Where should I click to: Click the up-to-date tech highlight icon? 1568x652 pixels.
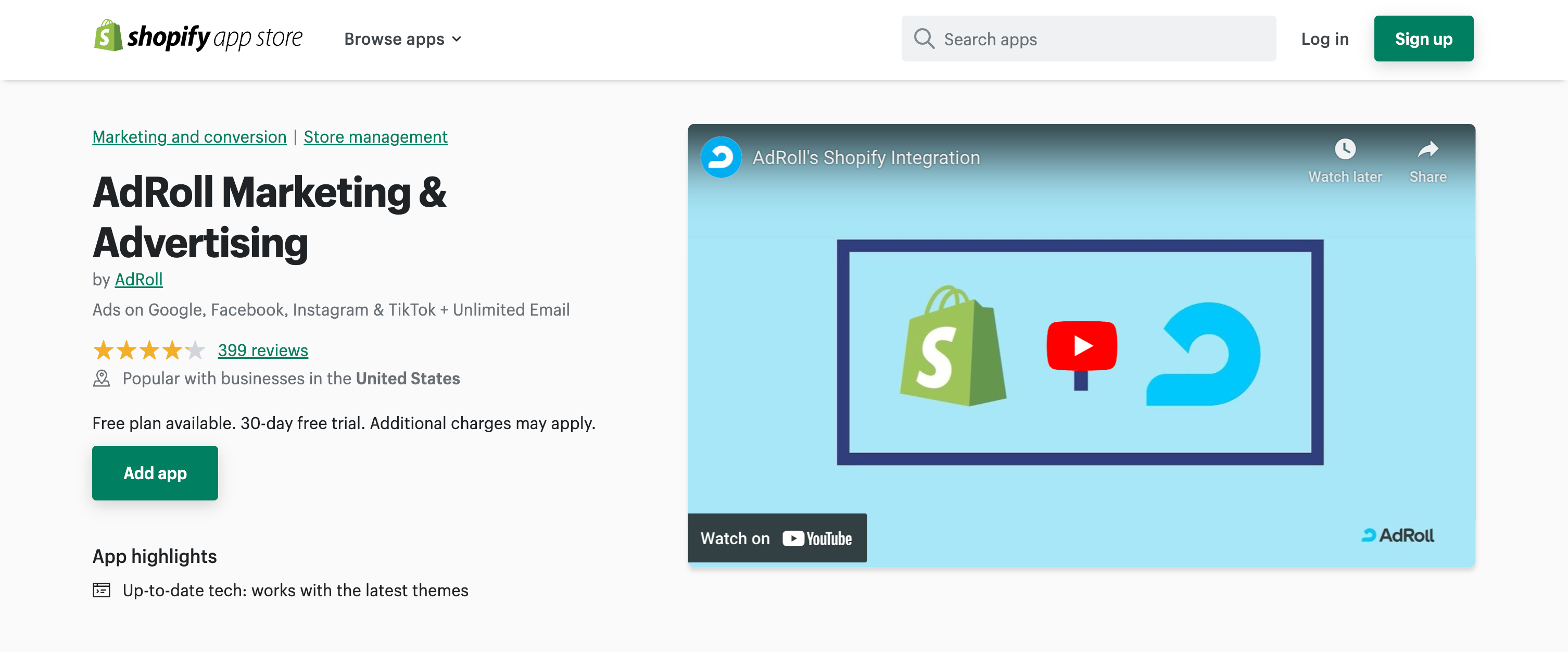tap(102, 590)
